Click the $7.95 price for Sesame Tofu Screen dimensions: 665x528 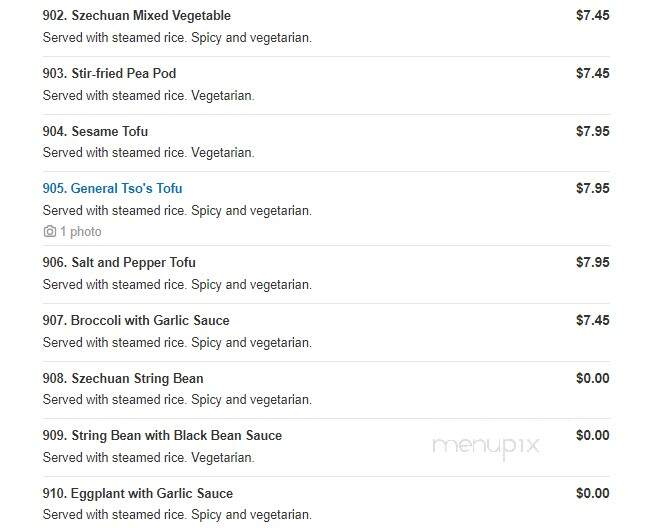pos(592,131)
